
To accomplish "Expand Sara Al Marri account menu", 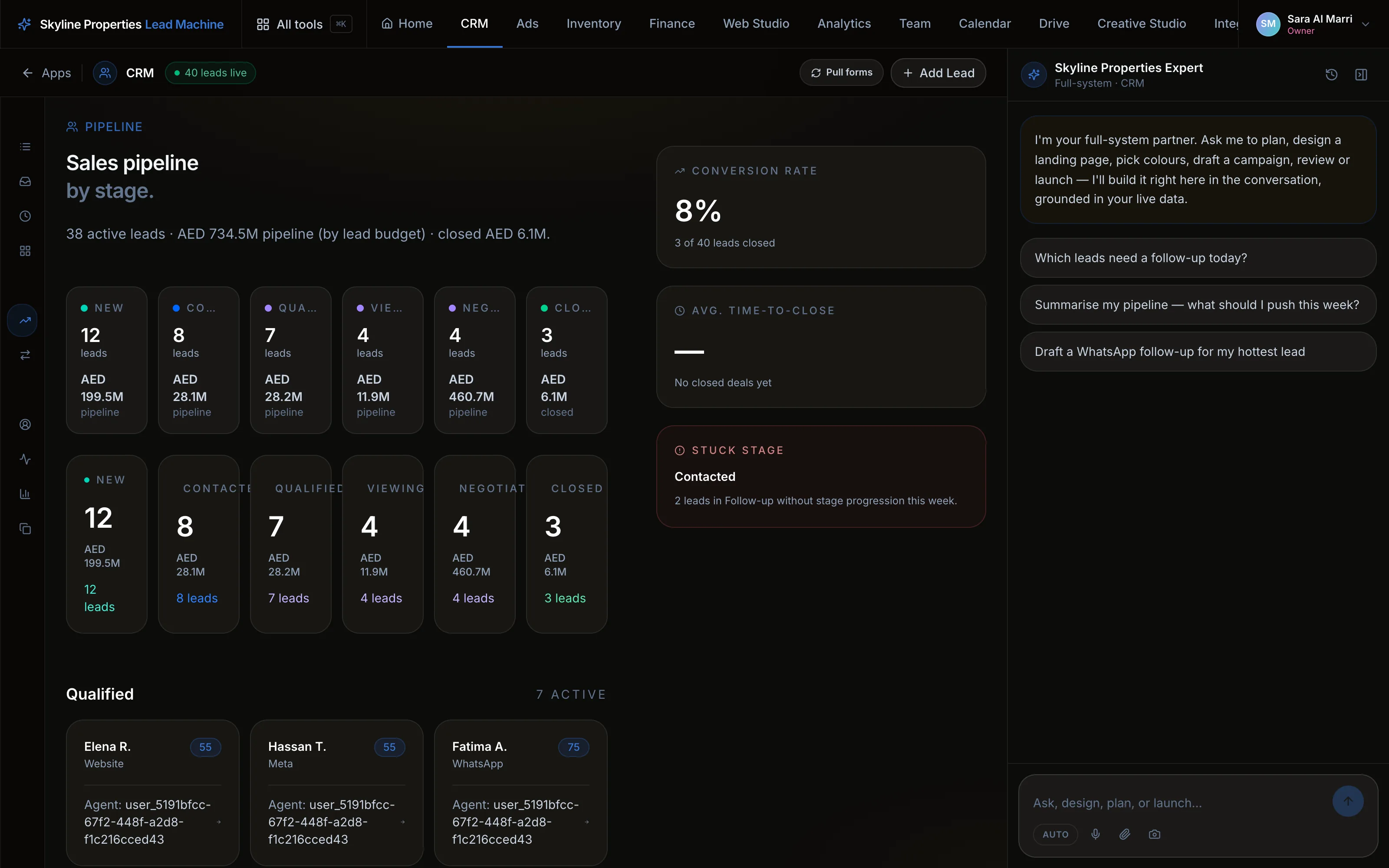I will coord(1313,24).
